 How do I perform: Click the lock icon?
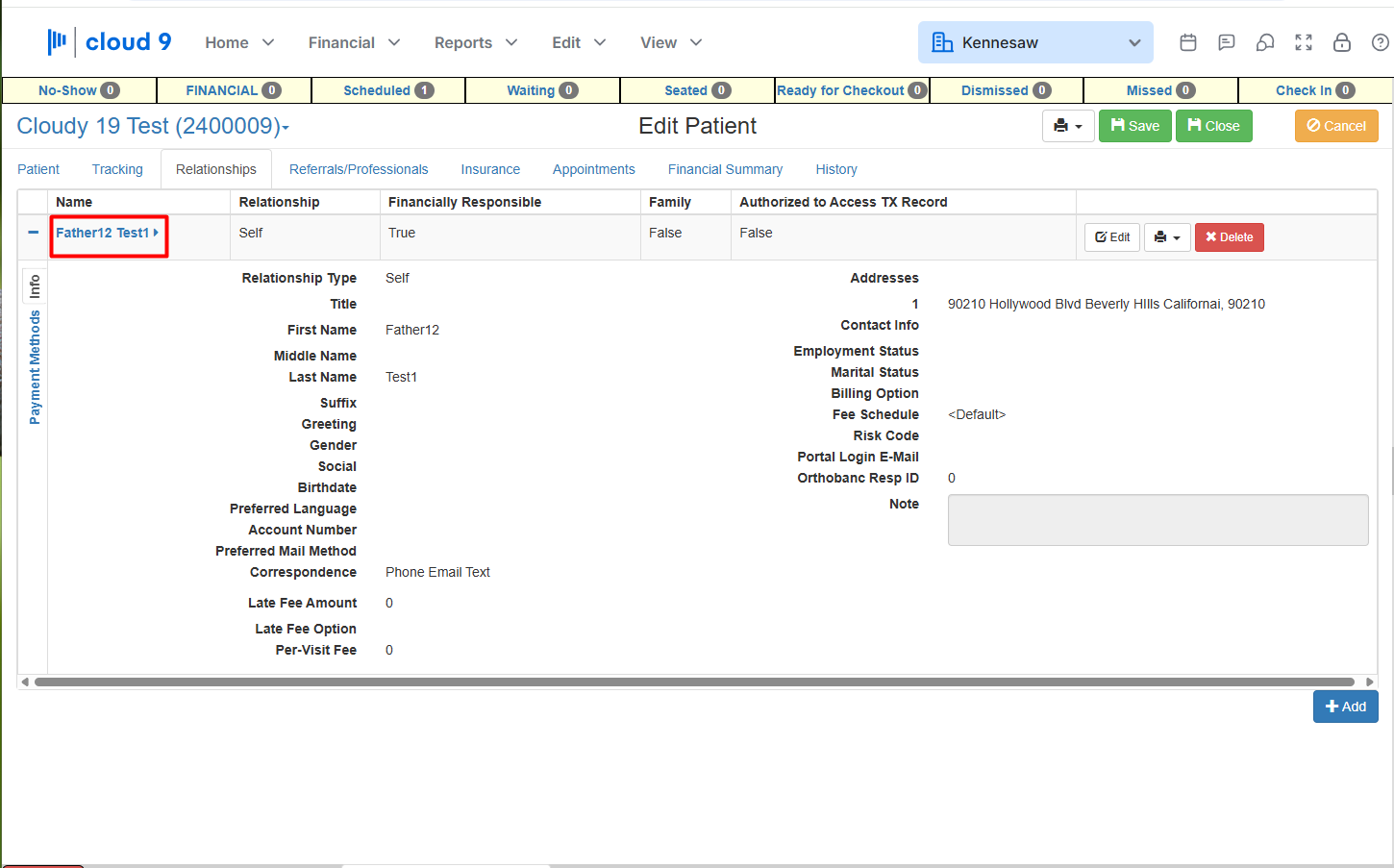coord(1342,42)
